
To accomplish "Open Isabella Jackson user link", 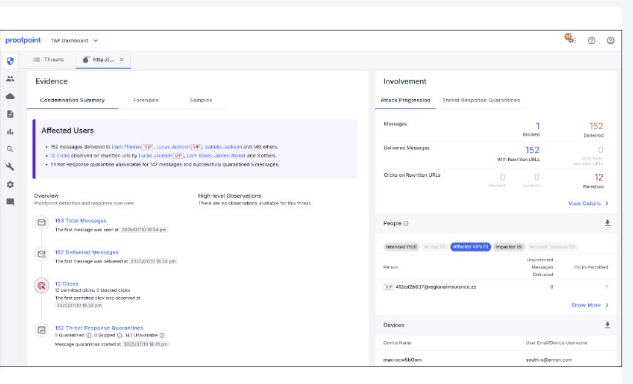I will pyautogui.click(x=223, y=147).
